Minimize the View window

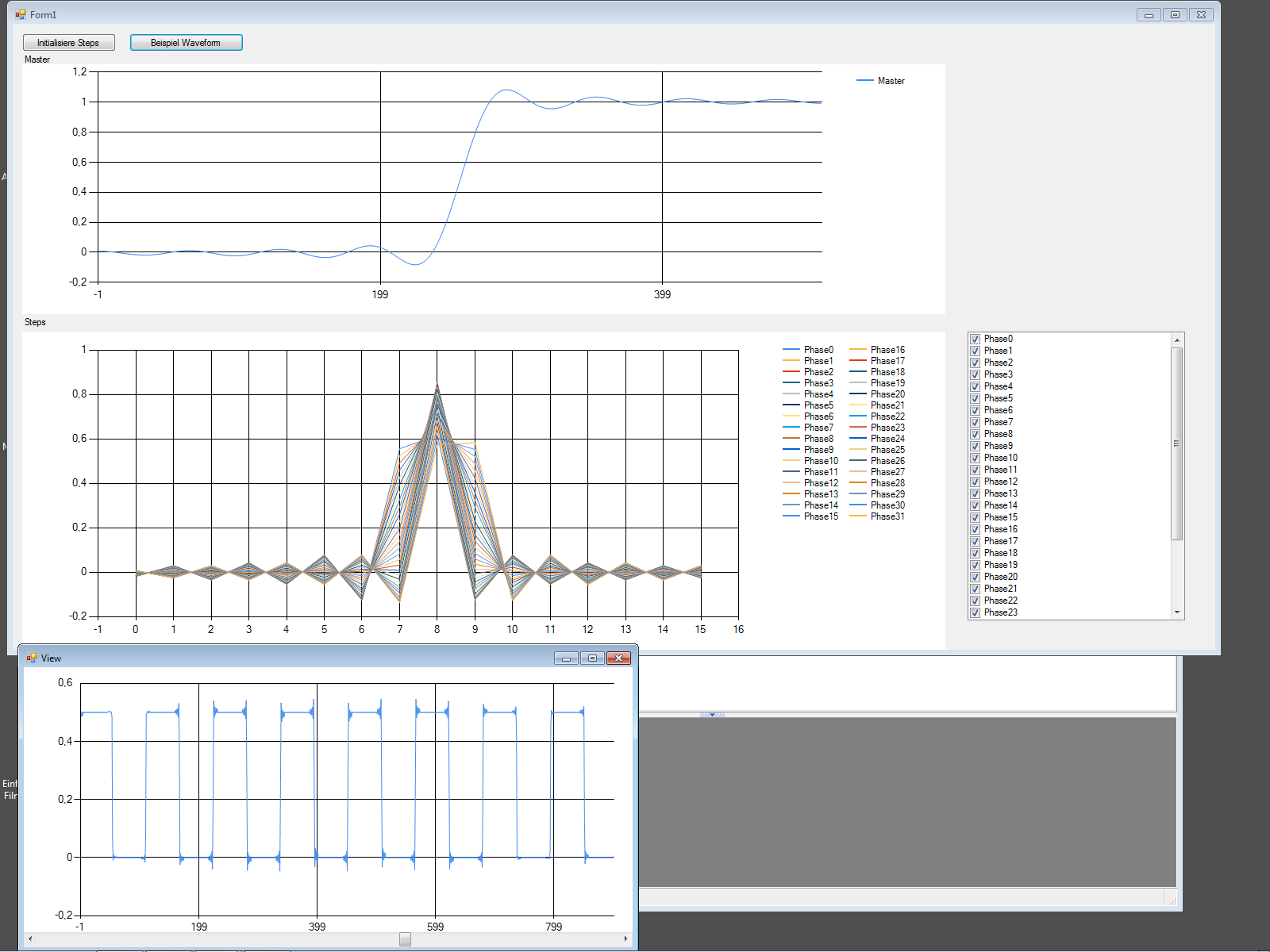(x=566, y=658)
